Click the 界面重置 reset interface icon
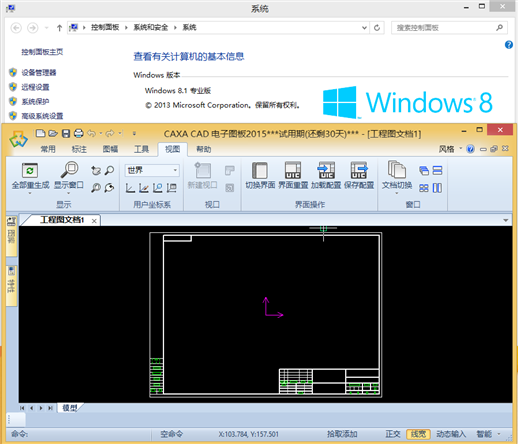 (293, 170)
